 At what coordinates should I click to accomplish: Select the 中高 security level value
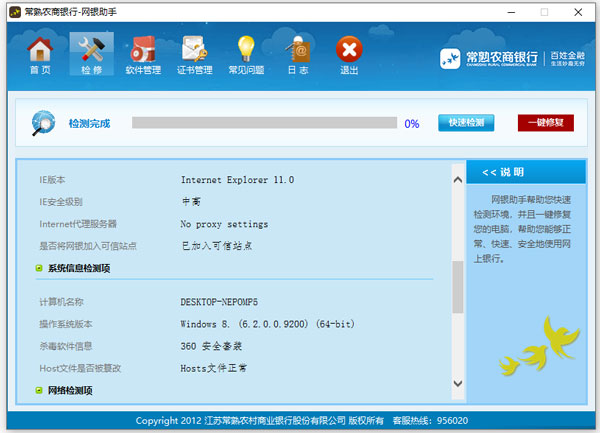click(x=191, y=202)
